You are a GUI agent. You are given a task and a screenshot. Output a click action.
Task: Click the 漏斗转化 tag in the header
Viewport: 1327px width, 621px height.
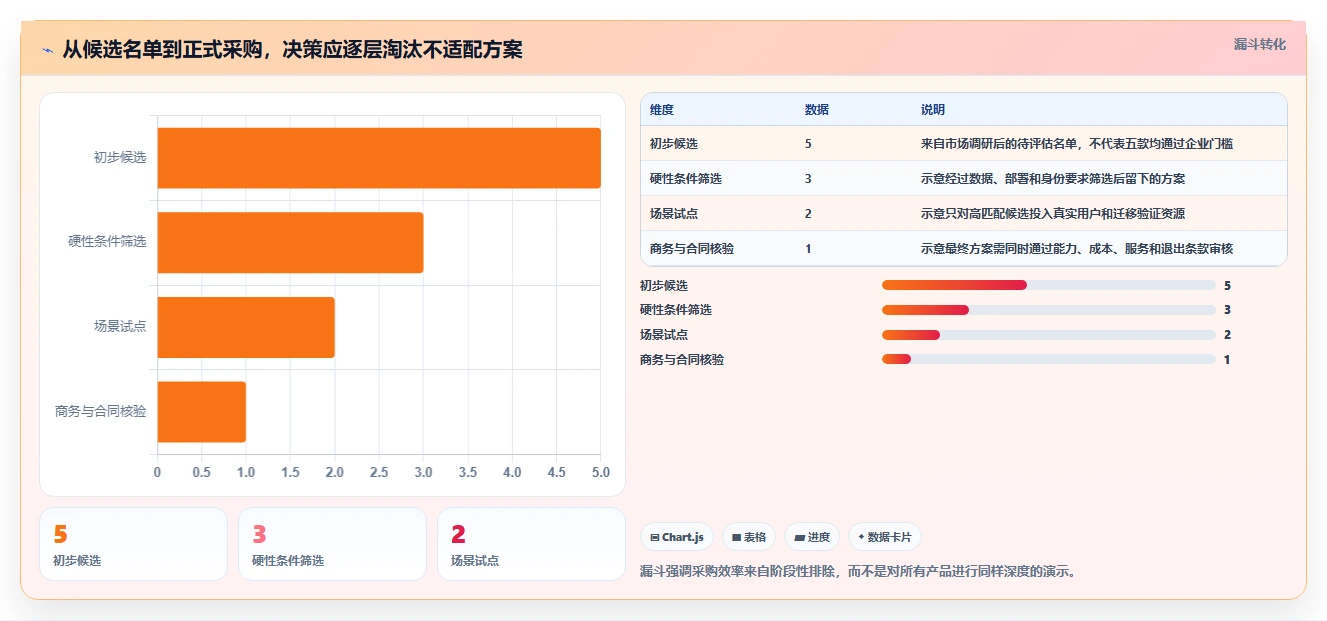tap(1259, 45)
